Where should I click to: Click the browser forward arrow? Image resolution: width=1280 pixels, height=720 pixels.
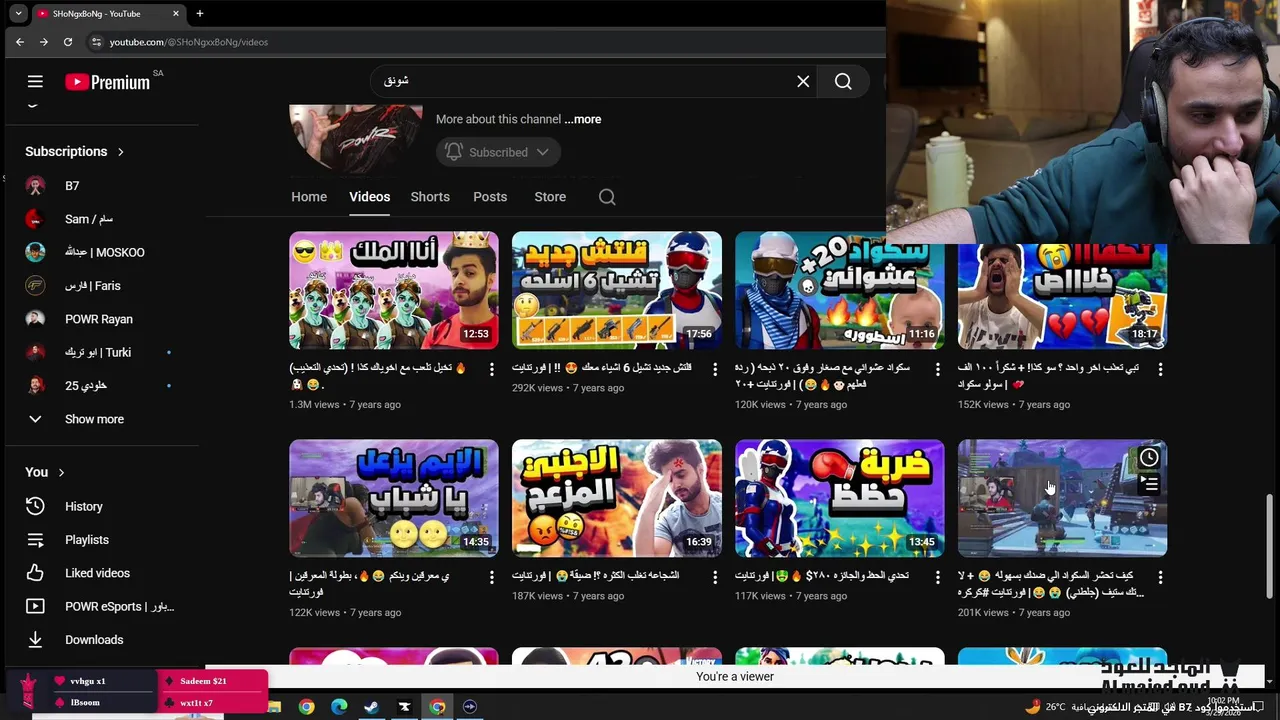(44, 42)
